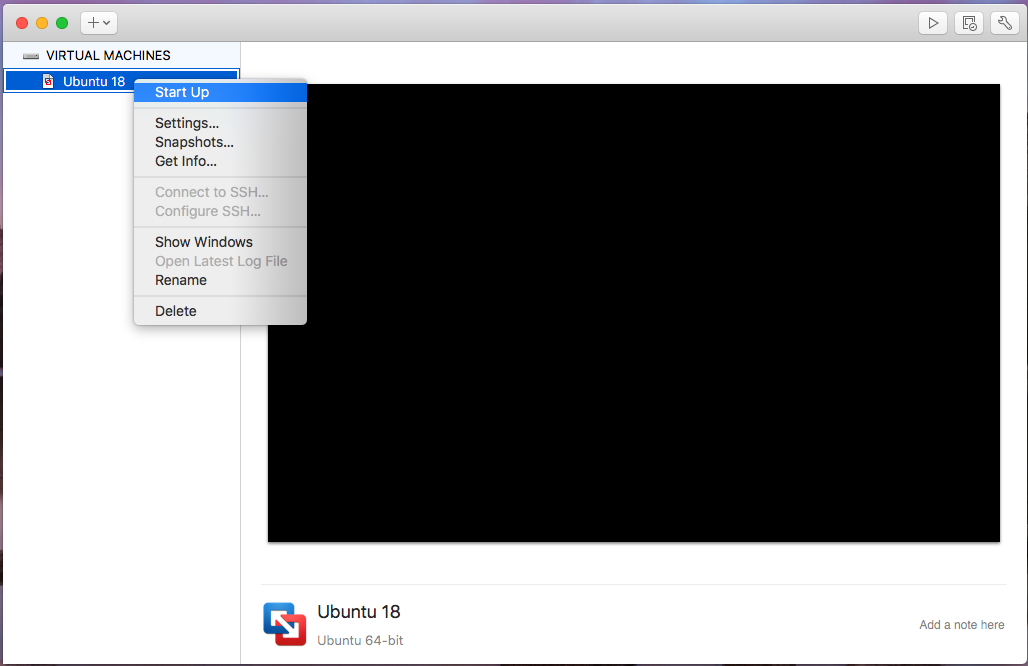This screenshot has height=666, width=1028.
Task: Maximize the window with green button
Action: pos(62,23)
